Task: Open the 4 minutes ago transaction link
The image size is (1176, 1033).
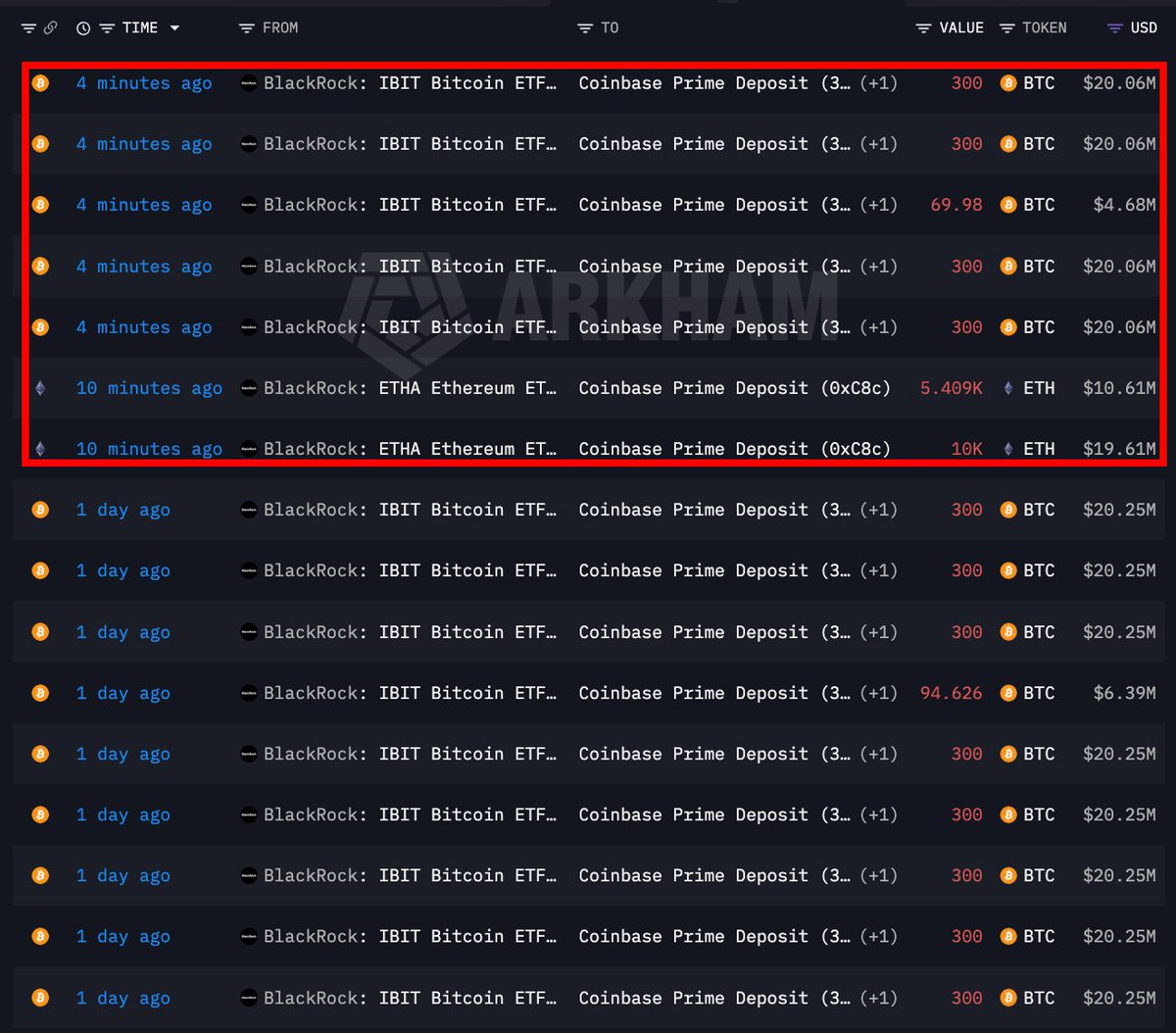Action: (143, 83)
